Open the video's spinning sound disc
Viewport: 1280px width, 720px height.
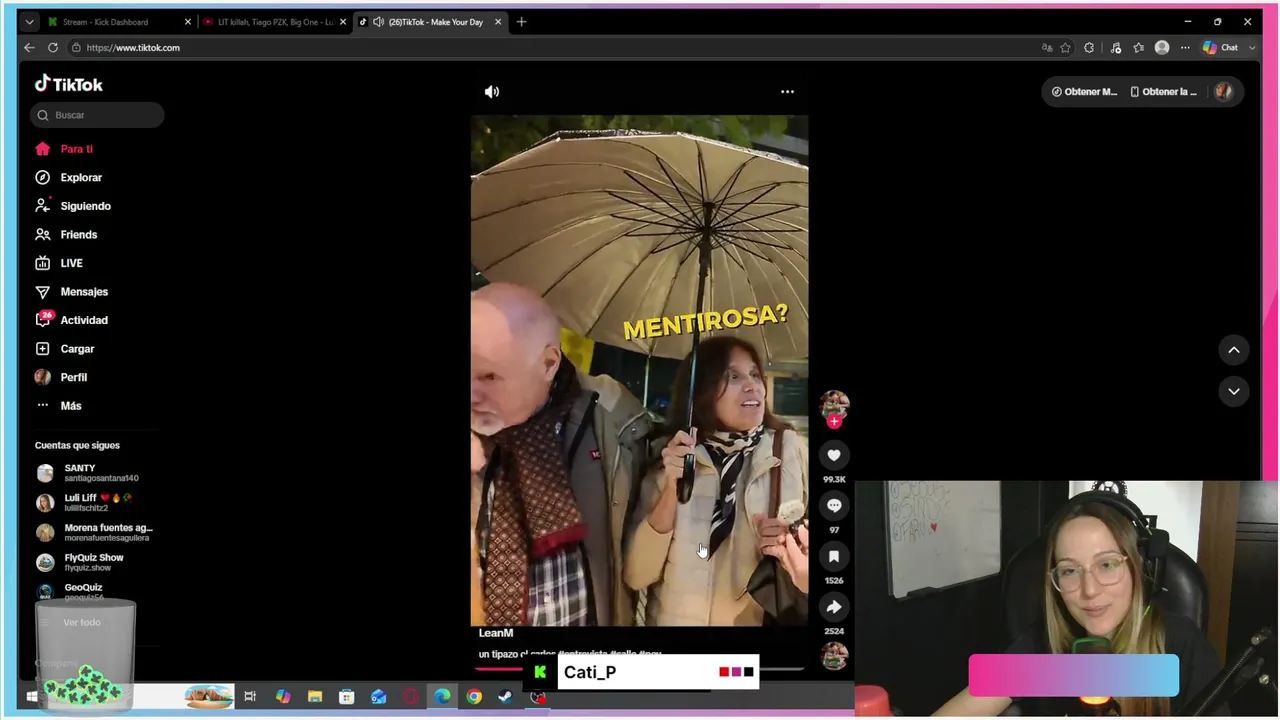834,656
